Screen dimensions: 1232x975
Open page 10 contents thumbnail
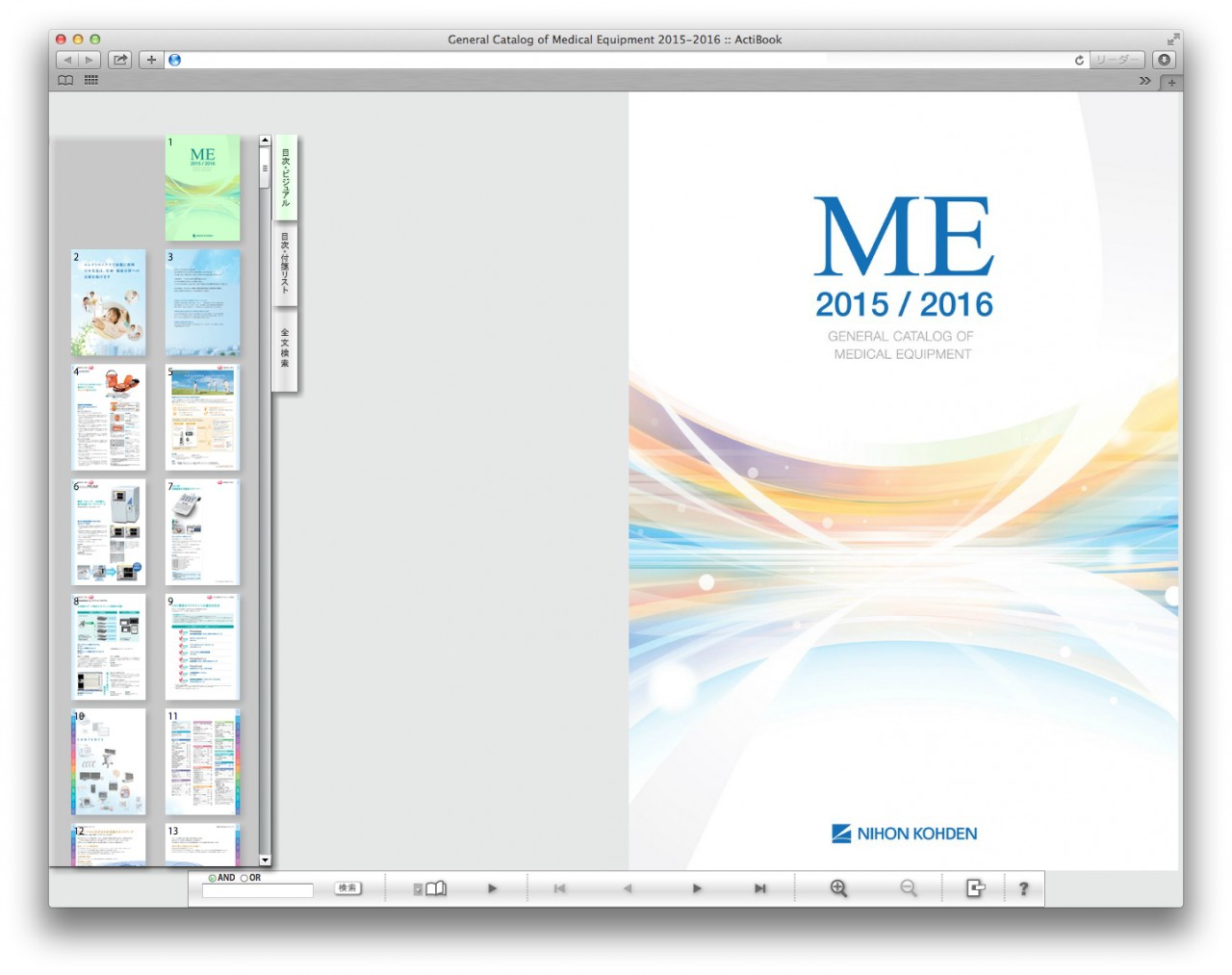point(109,761)
